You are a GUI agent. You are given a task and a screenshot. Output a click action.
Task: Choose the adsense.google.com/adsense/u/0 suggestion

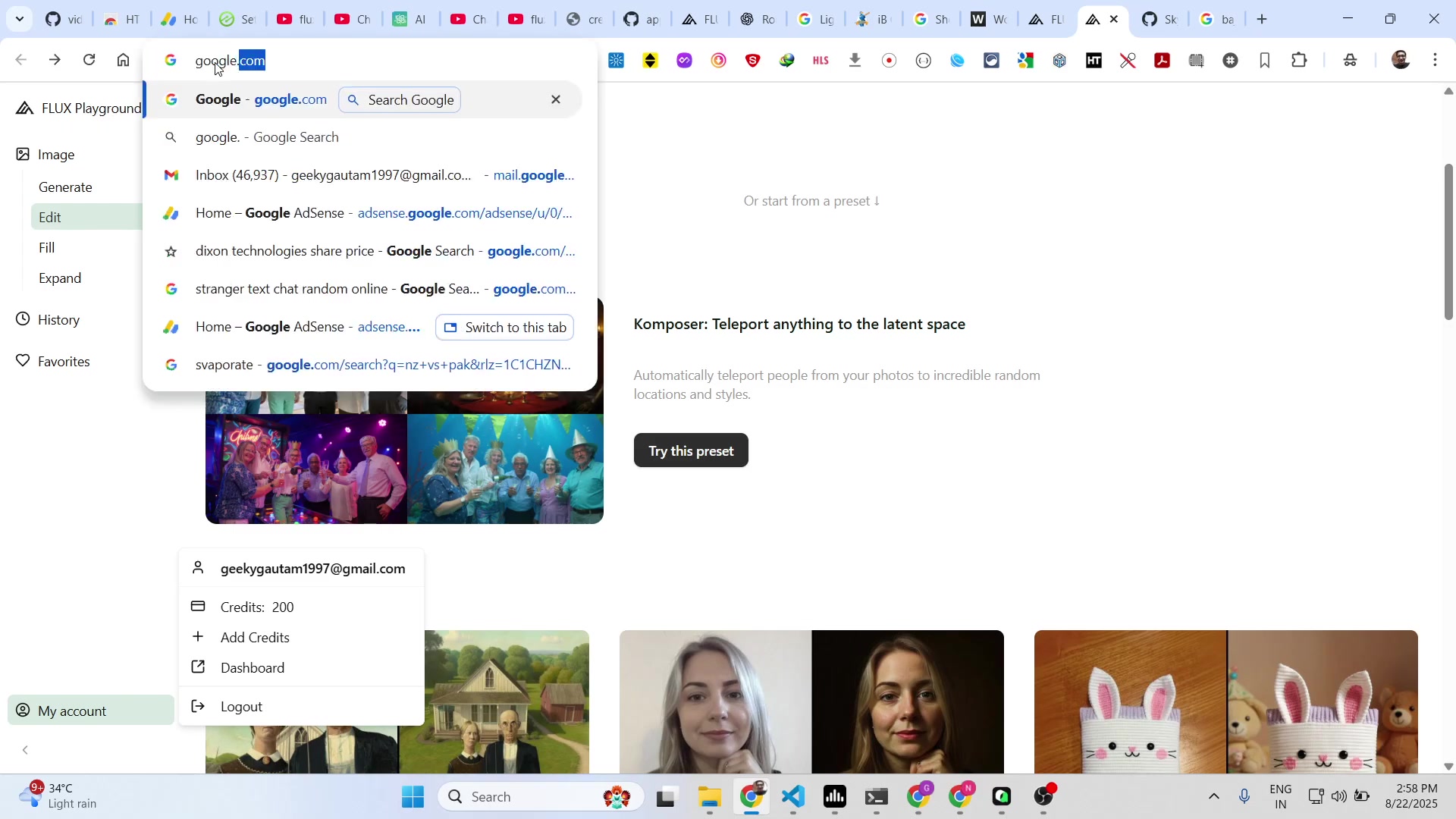[x=362, y=213]
